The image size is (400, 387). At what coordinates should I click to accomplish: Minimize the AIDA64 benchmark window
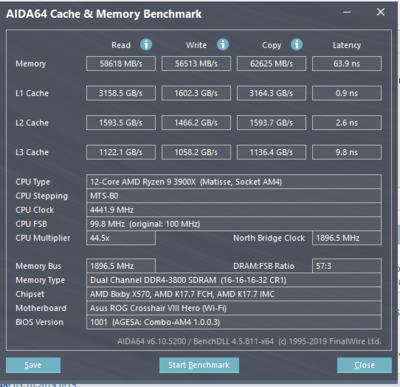tap(347, 13)
